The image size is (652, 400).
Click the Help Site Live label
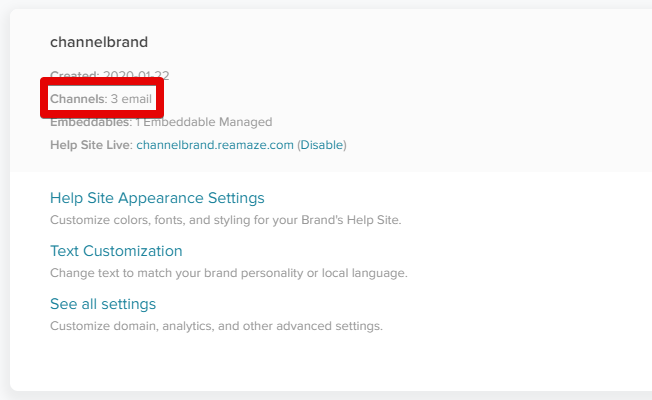[91, 145]
